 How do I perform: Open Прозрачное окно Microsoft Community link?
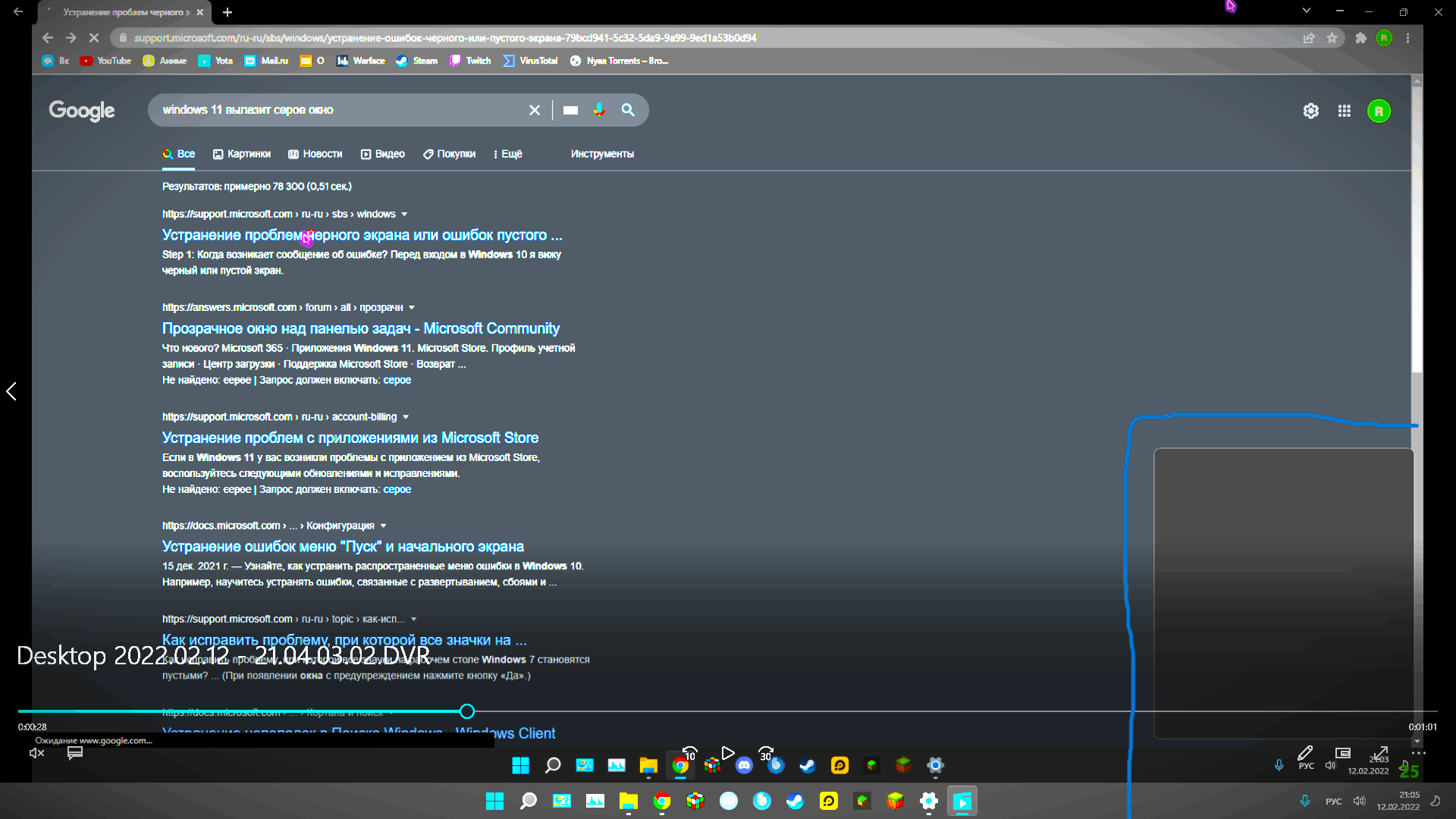click(360, 328)
